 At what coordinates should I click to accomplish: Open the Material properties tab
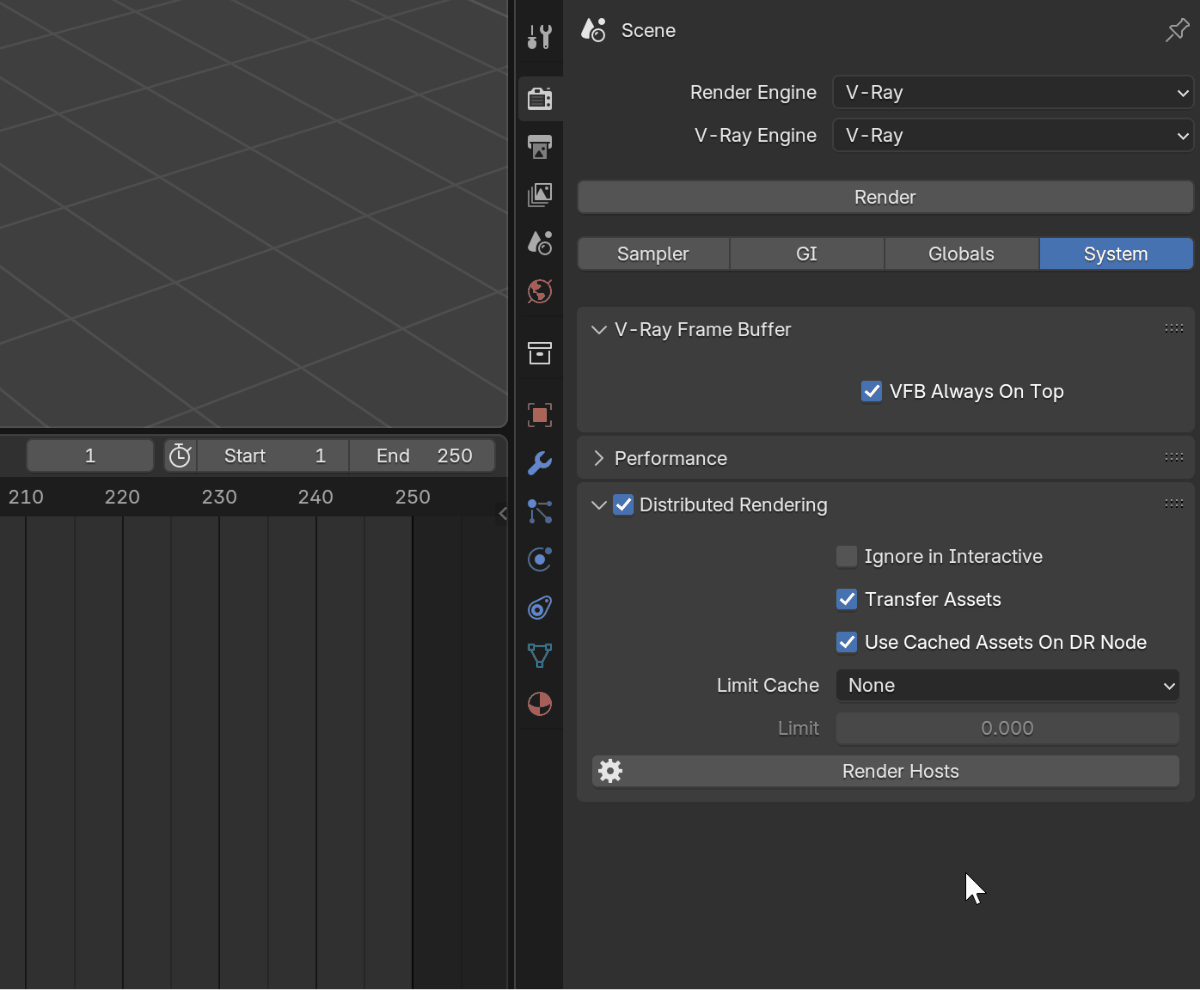pos(539,704)
